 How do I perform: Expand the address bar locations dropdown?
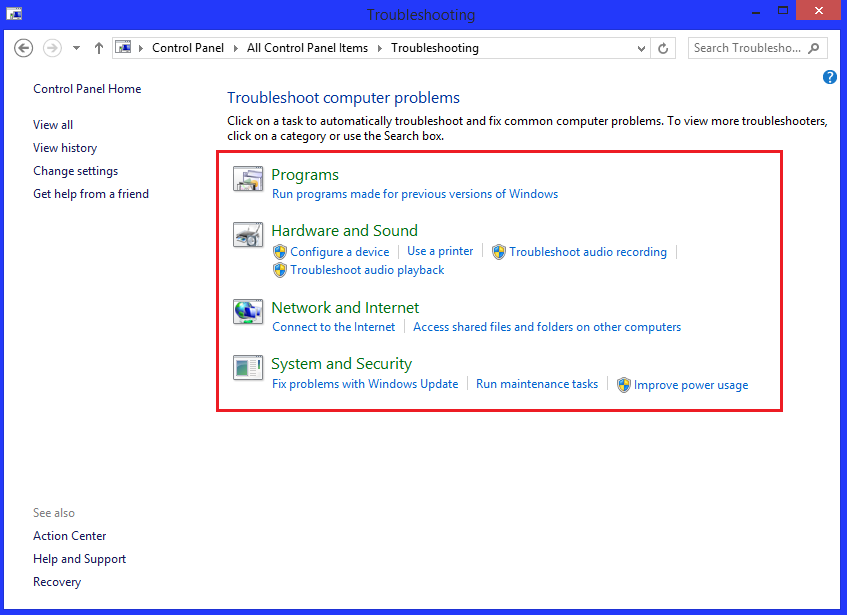643,47
